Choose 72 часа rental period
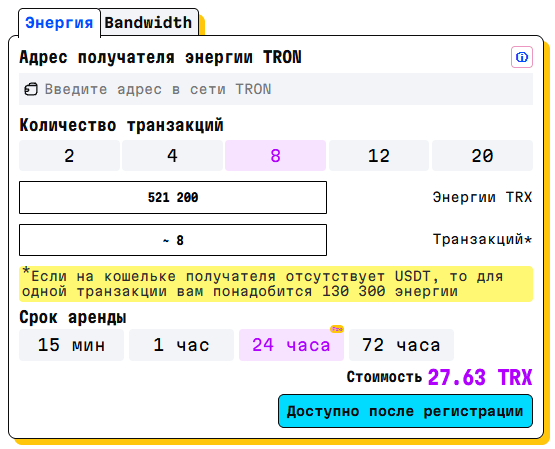The height and width of the screenshot is (449, 555). point(401,345)
